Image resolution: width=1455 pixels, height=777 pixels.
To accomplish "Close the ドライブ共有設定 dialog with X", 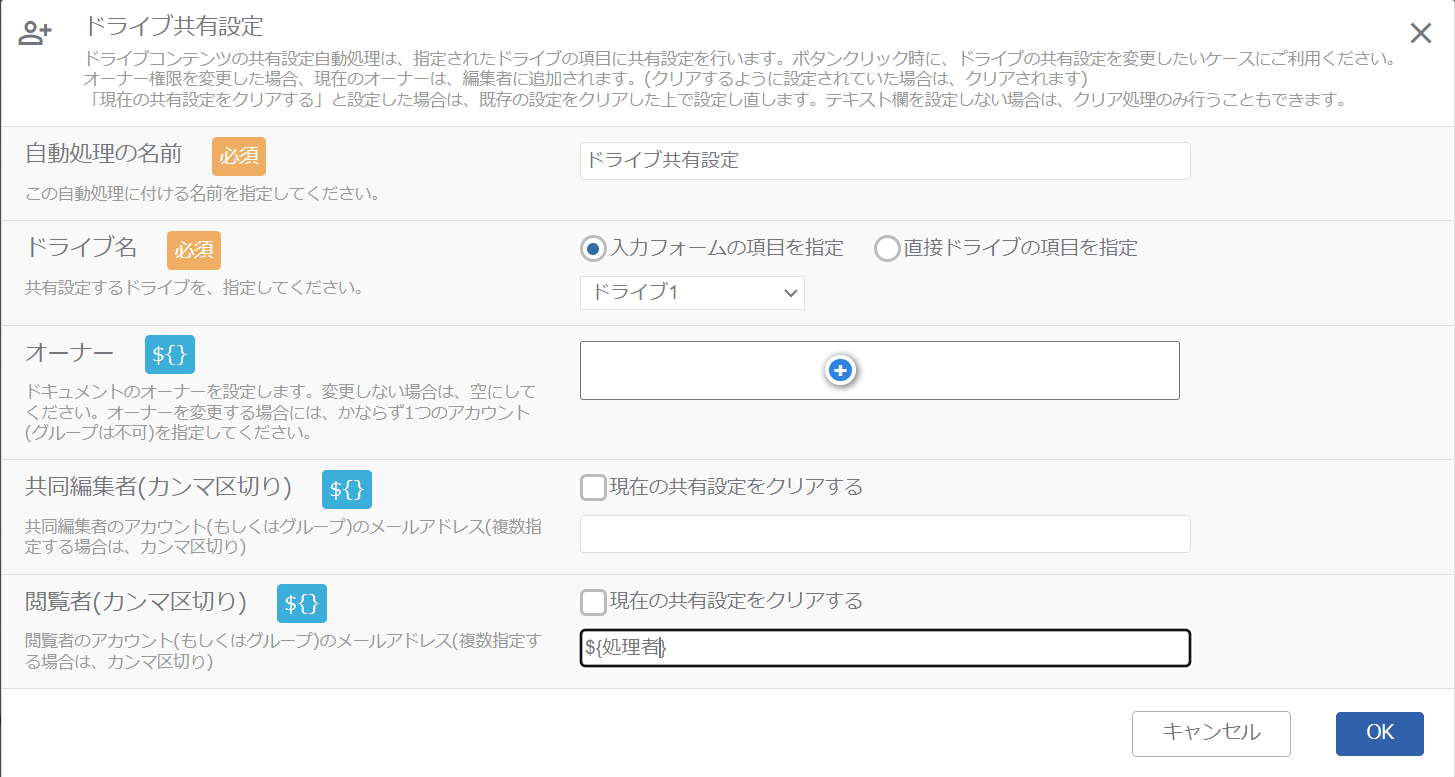I will pyautogui.click(x=1420, y=33).
